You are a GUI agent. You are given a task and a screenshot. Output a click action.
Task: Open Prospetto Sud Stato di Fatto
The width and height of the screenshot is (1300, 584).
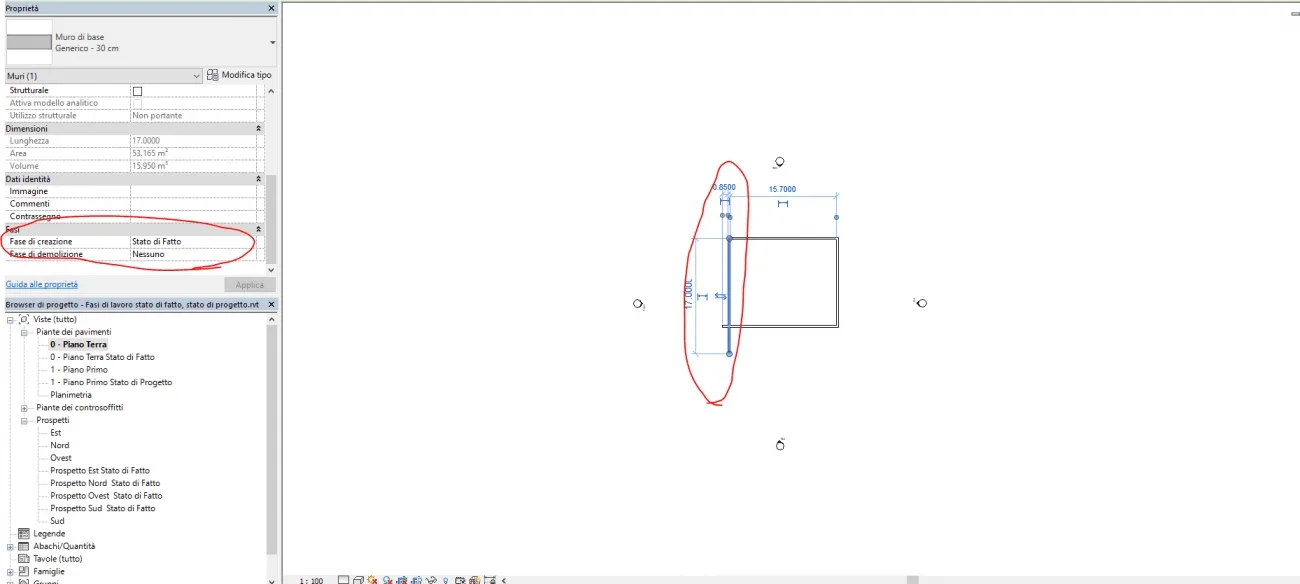coord(103,508)
